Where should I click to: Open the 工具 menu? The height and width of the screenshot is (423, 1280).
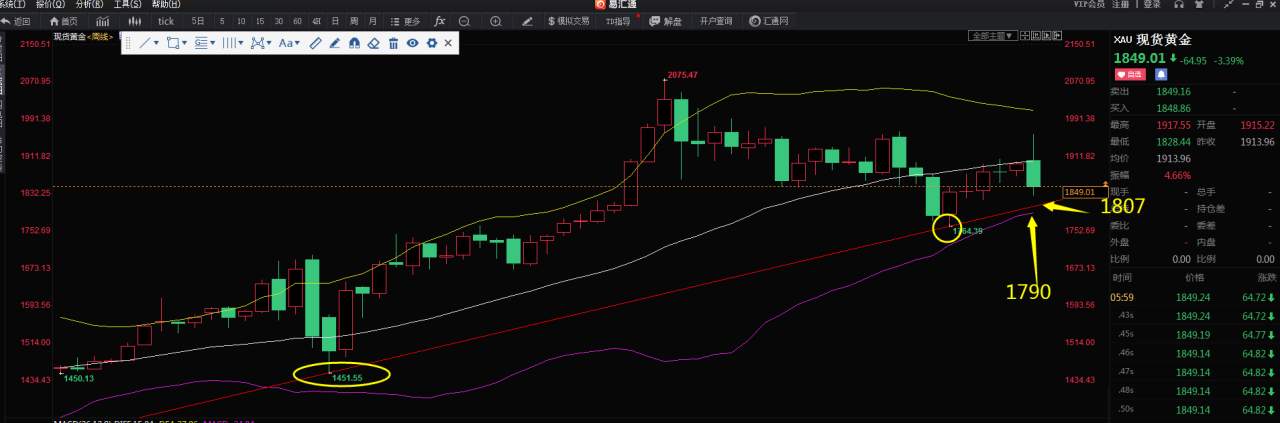[x=127, y=4]
